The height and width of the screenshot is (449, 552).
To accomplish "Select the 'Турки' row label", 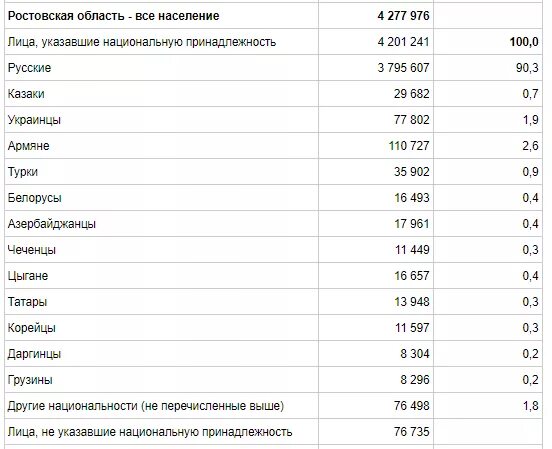I will pos(23,172).
